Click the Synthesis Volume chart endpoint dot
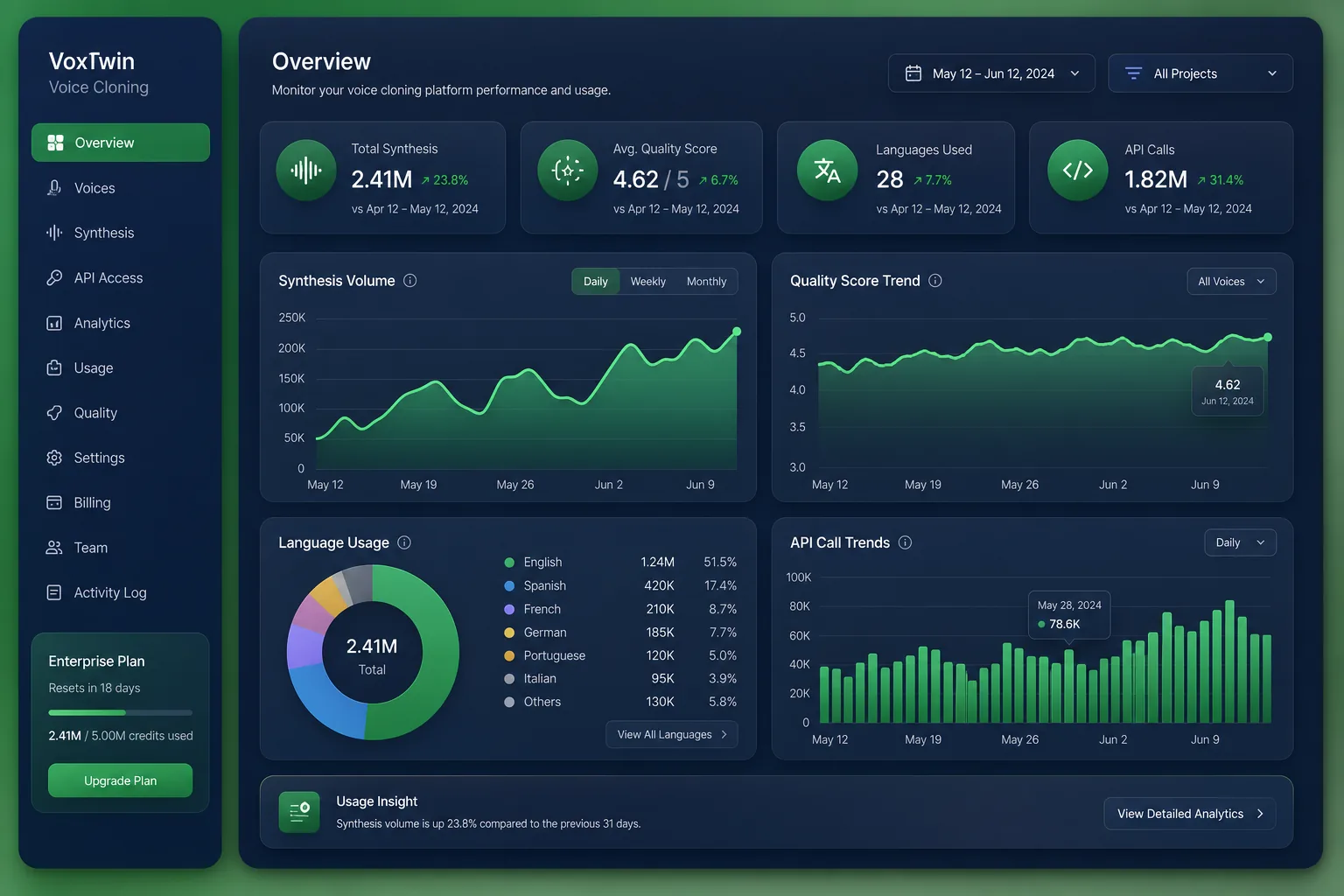Image resolution: width=1344 pixels, height=896 pixels. point(737,332)
